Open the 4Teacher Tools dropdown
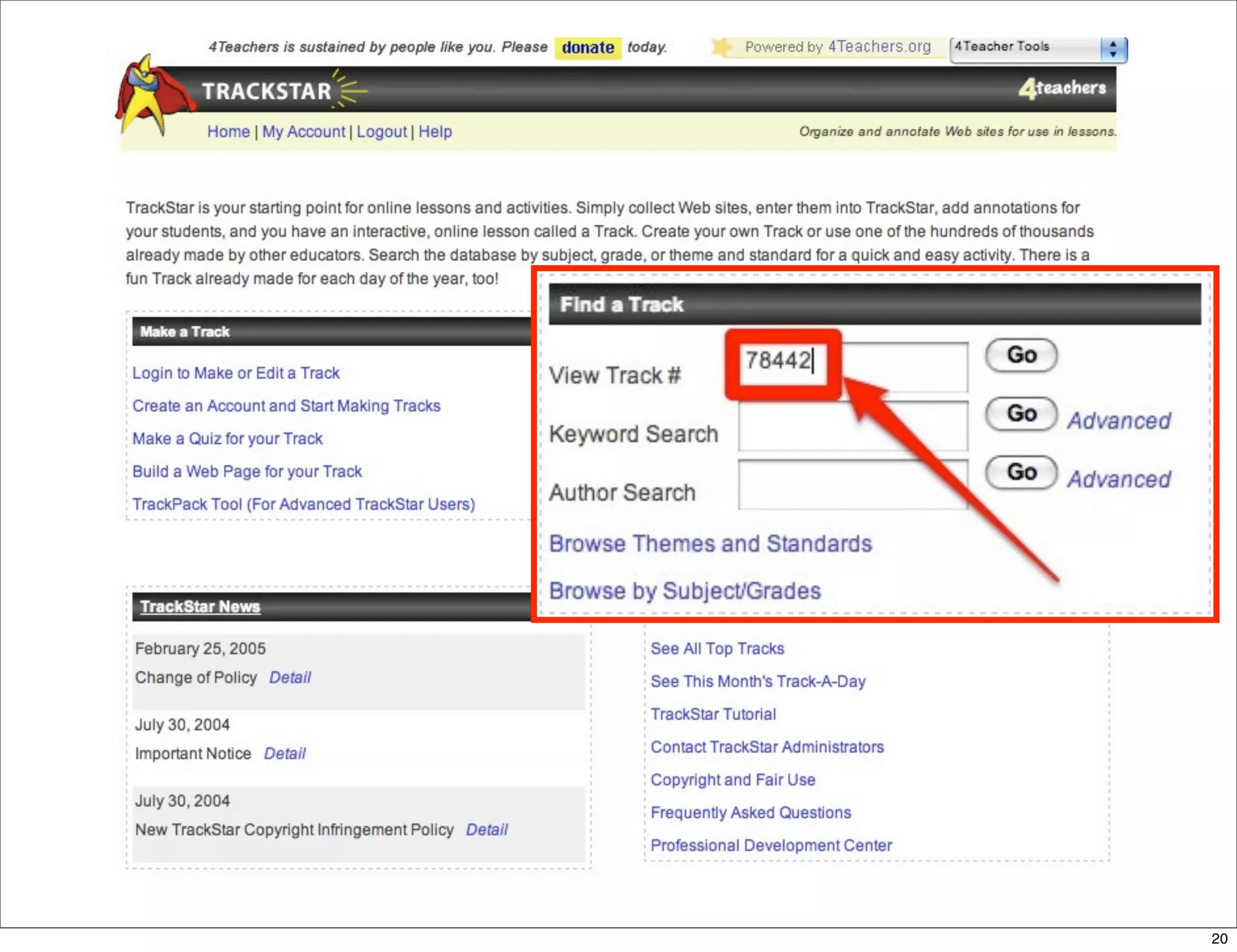Viewport: 1237px width, 952px height. click(x=1038, y=48)
